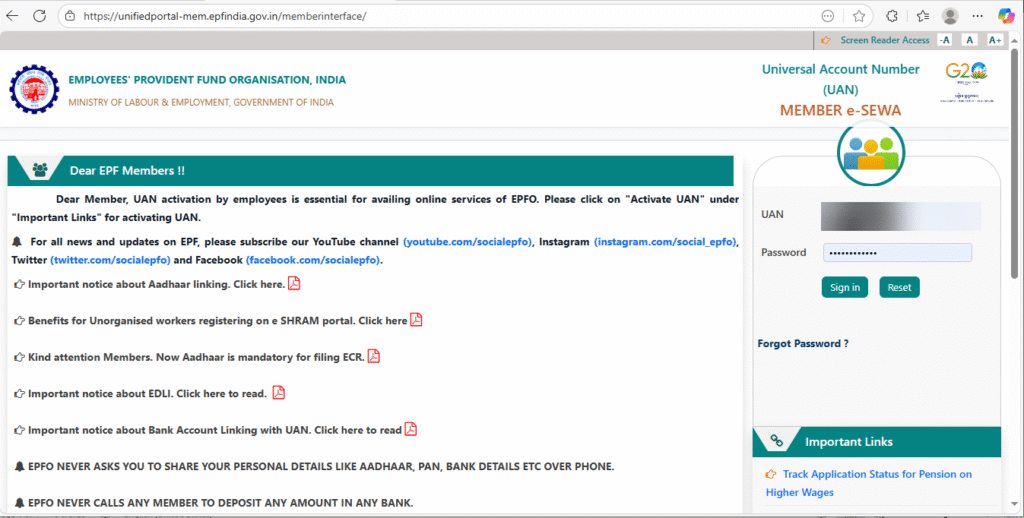Open the address bar more-options ellipsis icon
The width and height of the screenshot is (1024, 518).
click(827, 16)
